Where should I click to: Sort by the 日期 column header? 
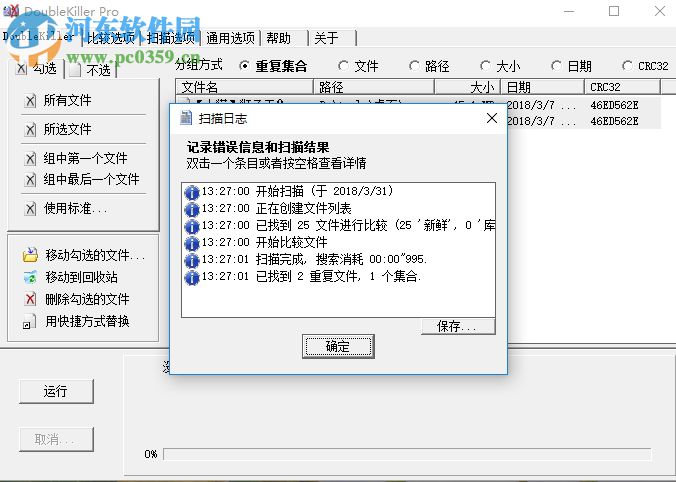[542, 87]
